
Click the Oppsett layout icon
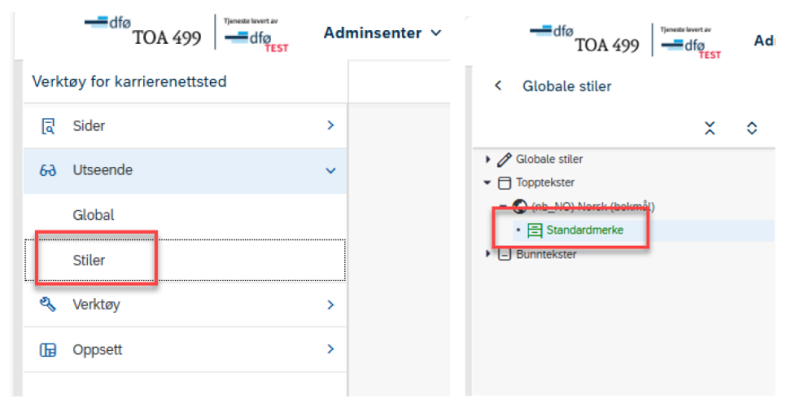click(x=48, y=350)
